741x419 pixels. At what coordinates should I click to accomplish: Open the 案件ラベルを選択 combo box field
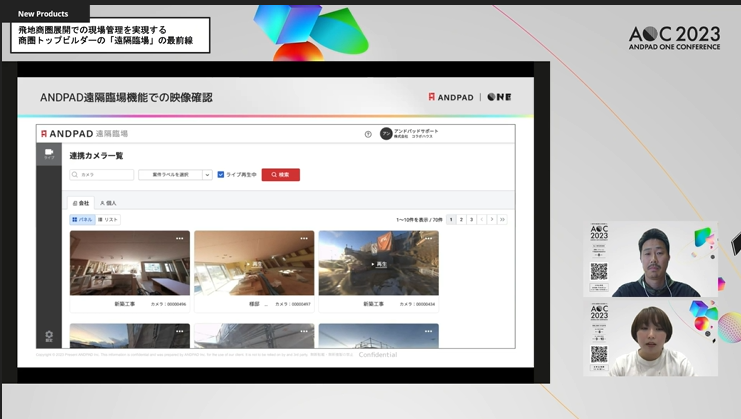[x=175, y=175]
